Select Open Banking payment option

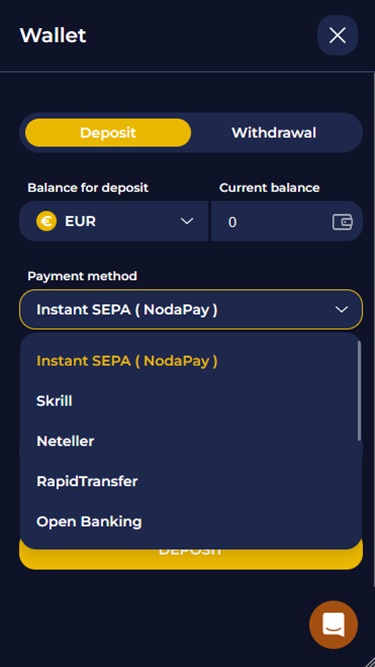(x=89, y=522)
